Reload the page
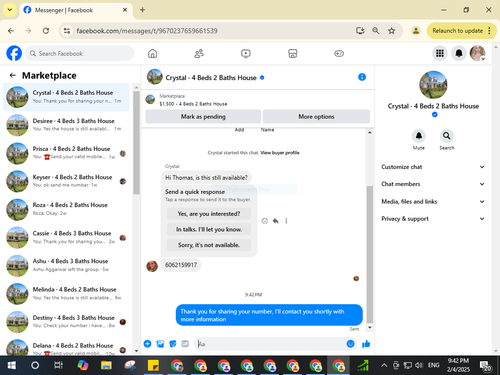 coord(46,31)
